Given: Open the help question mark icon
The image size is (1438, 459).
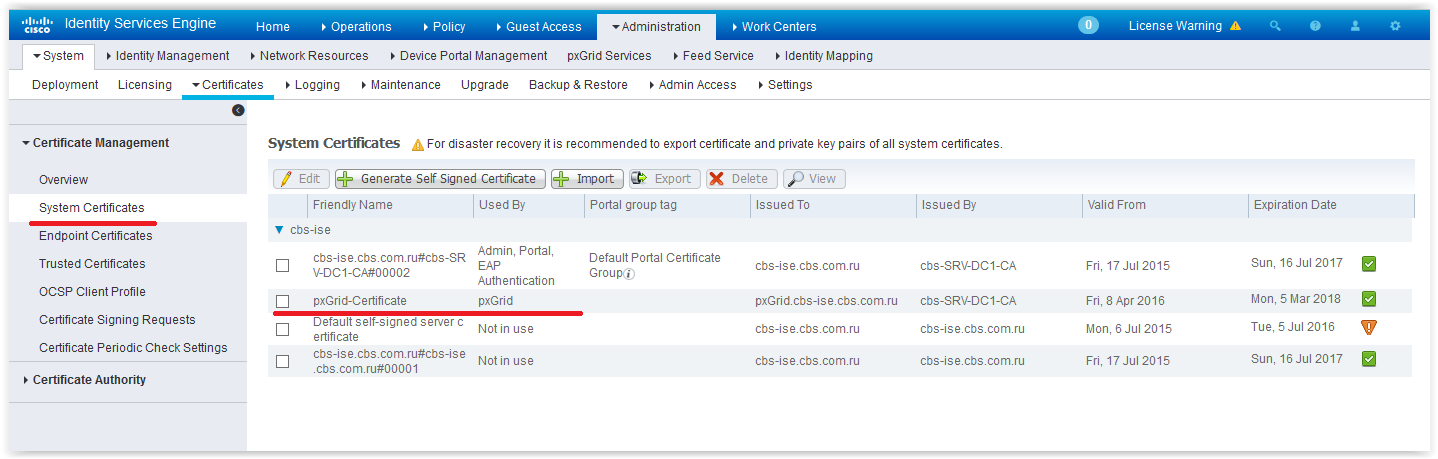Looking at the screenshot, I should pos(1315,26).
